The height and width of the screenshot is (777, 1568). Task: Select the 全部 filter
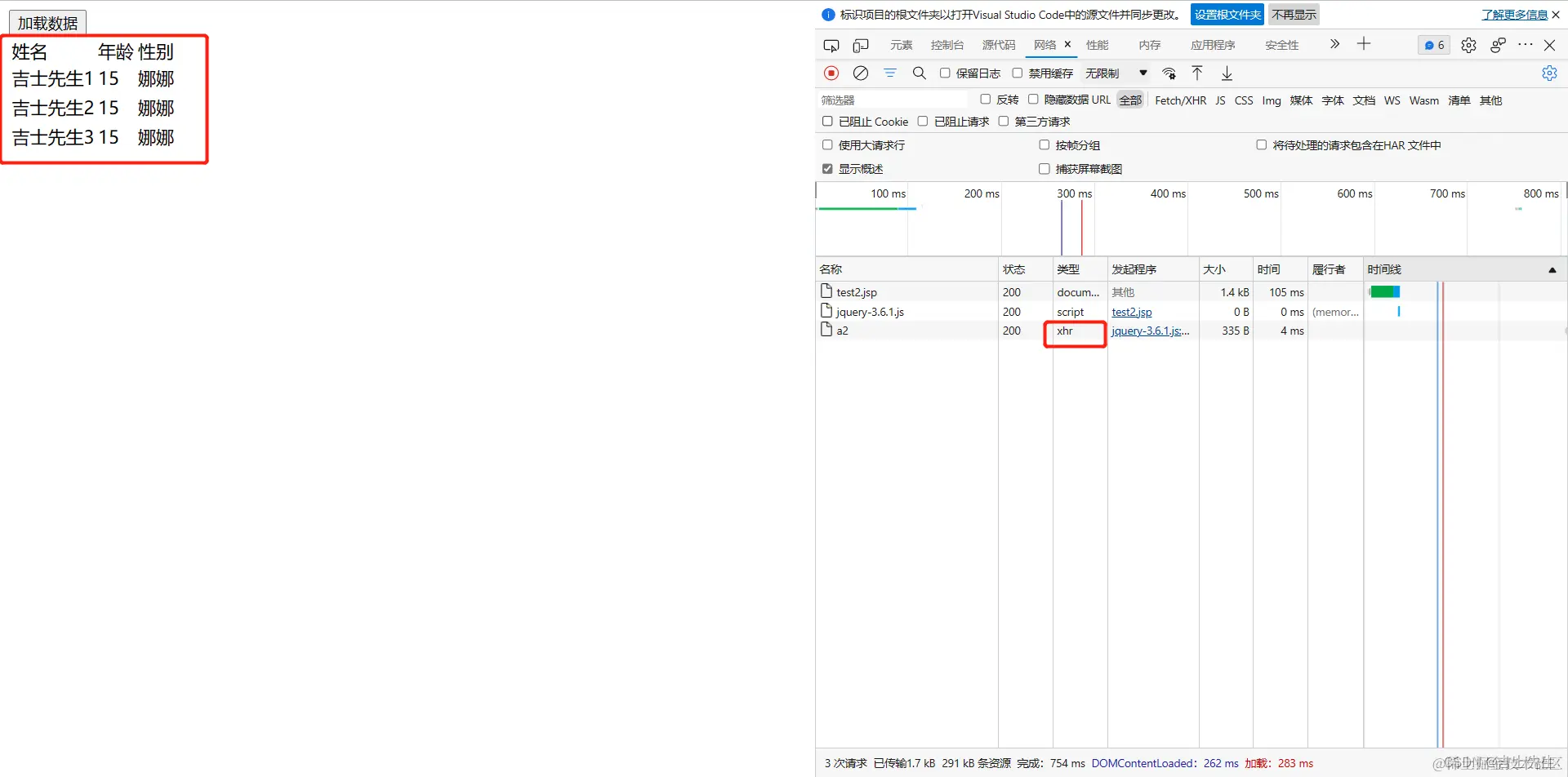pyautogui.click(x=1130, y=100)
